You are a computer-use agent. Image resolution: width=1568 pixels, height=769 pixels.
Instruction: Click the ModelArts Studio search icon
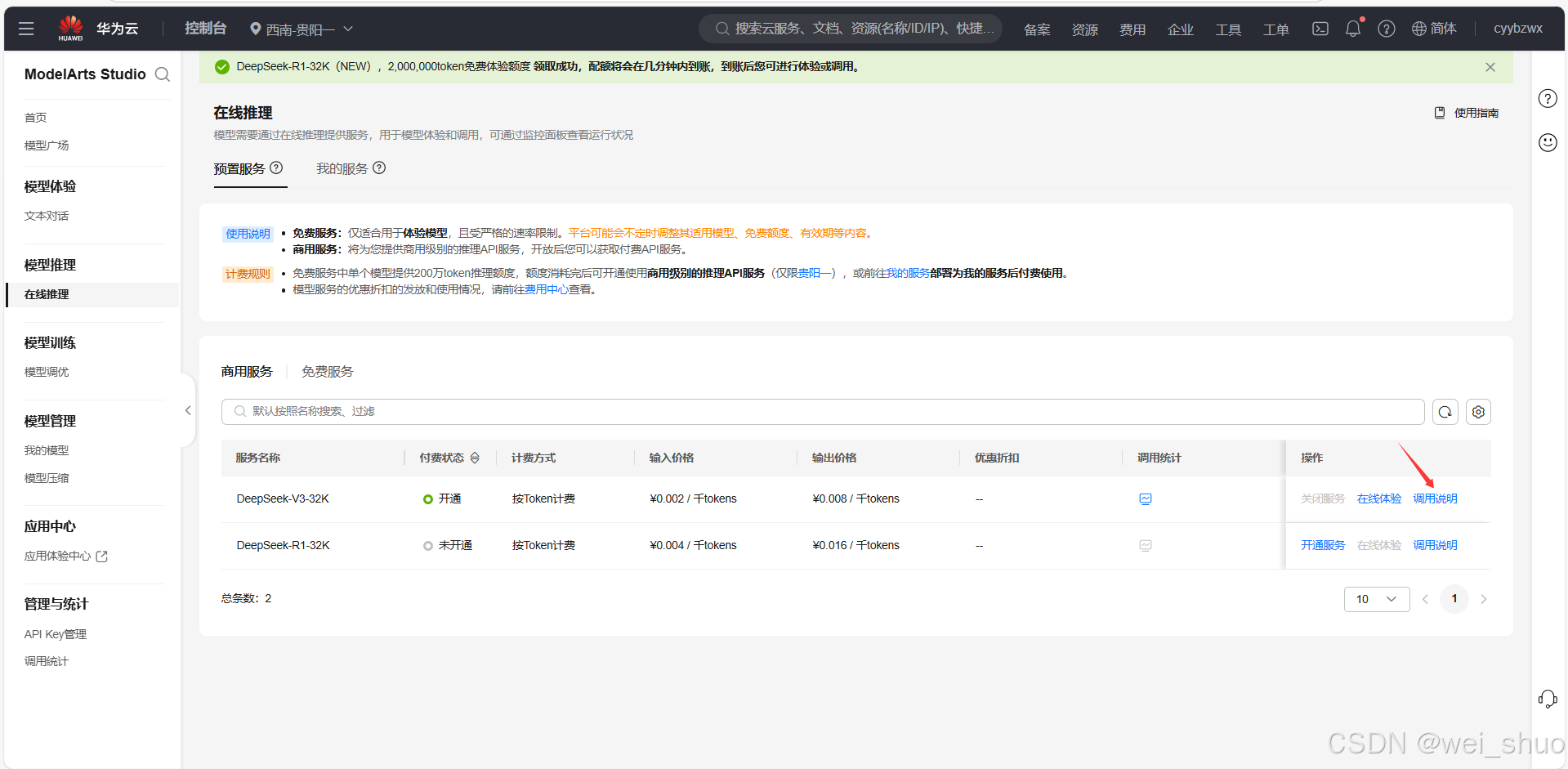click(163, 74)
